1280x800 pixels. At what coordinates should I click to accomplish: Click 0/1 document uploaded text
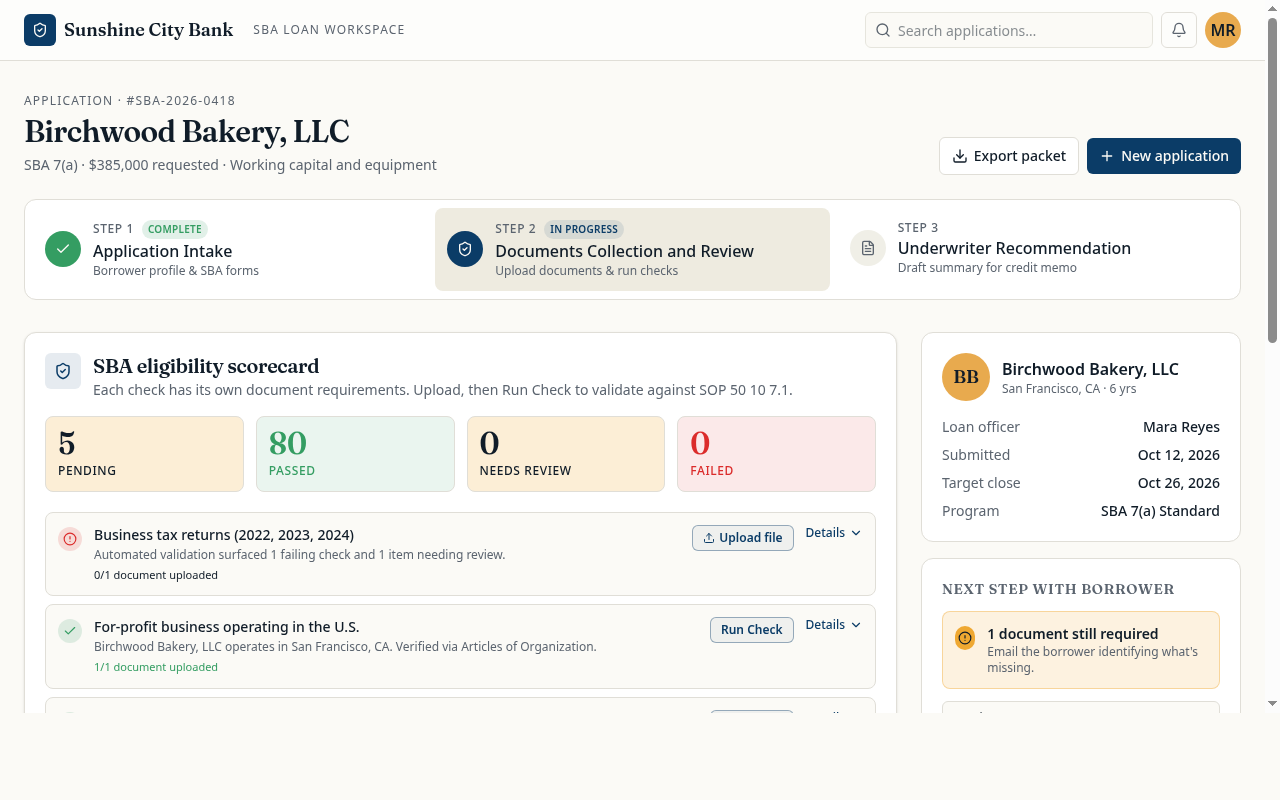156,575
